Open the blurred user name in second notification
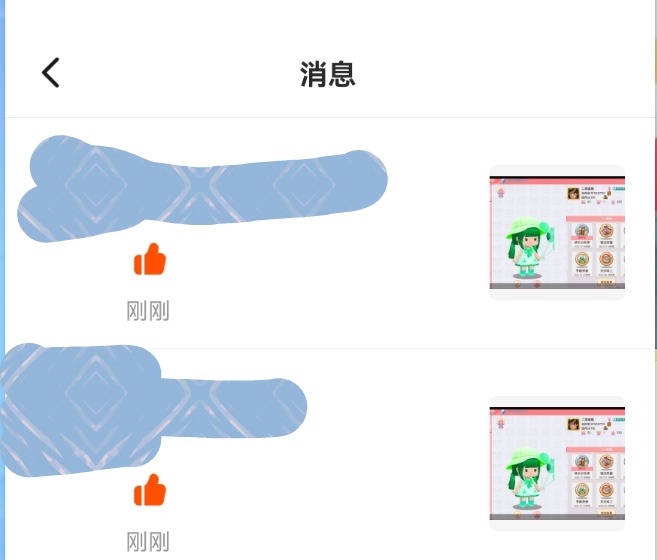Screen dimensions: 657x560 point(153,410)
